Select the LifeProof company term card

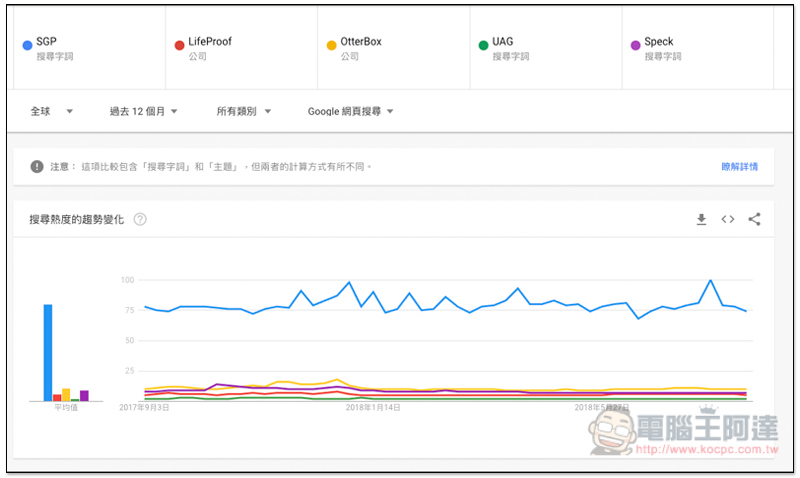[x=241, y=48]
